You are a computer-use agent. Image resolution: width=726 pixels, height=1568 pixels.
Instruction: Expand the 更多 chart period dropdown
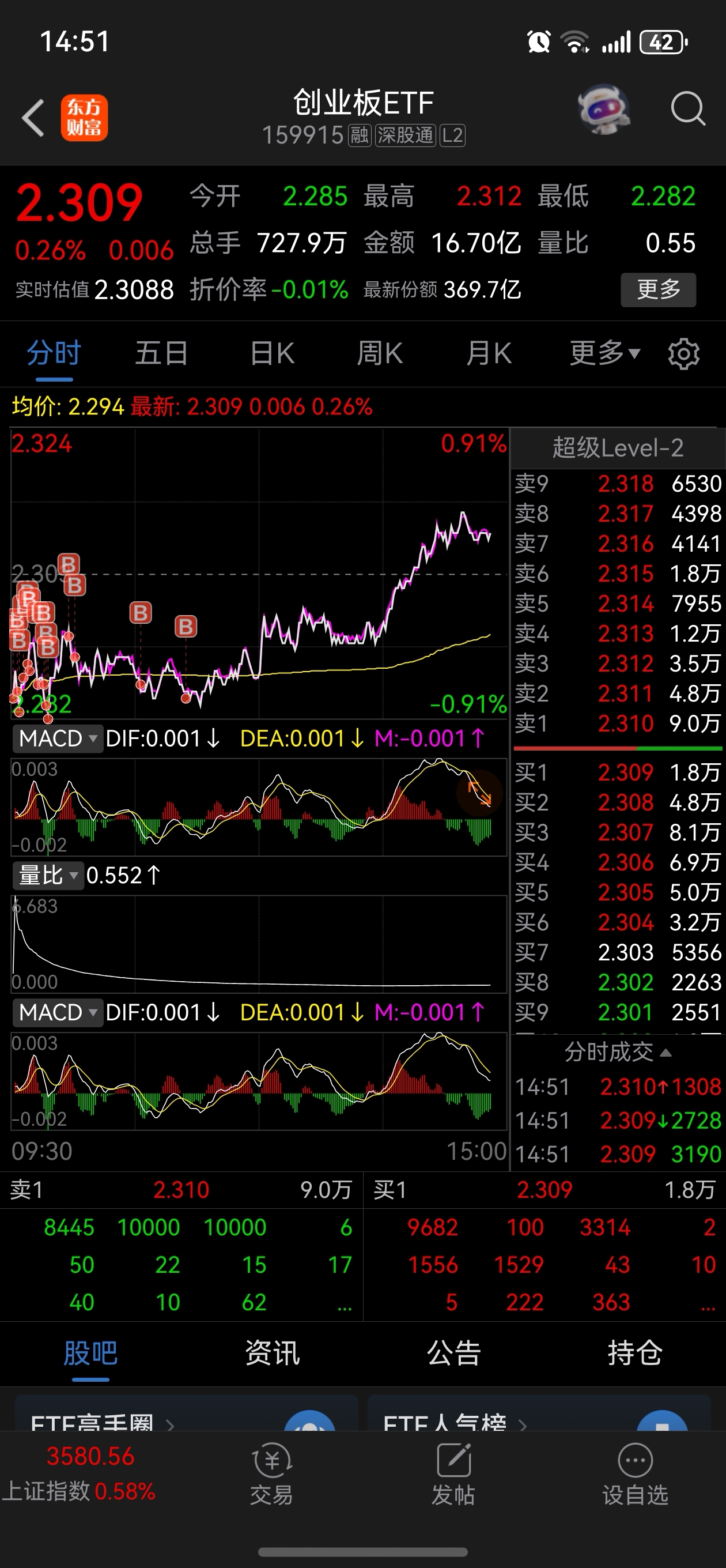tap(605, 353)
